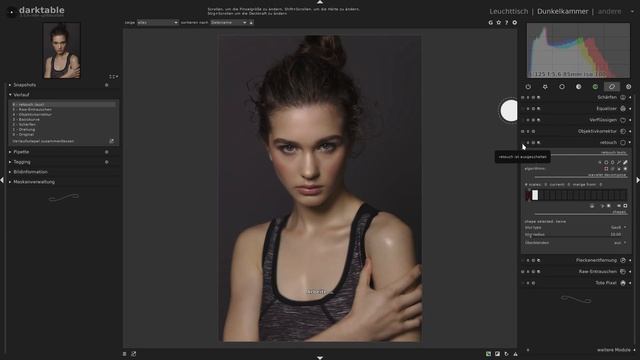
Task: Toggle overexposure indicator at bottom right
Action: pos(497,354)
